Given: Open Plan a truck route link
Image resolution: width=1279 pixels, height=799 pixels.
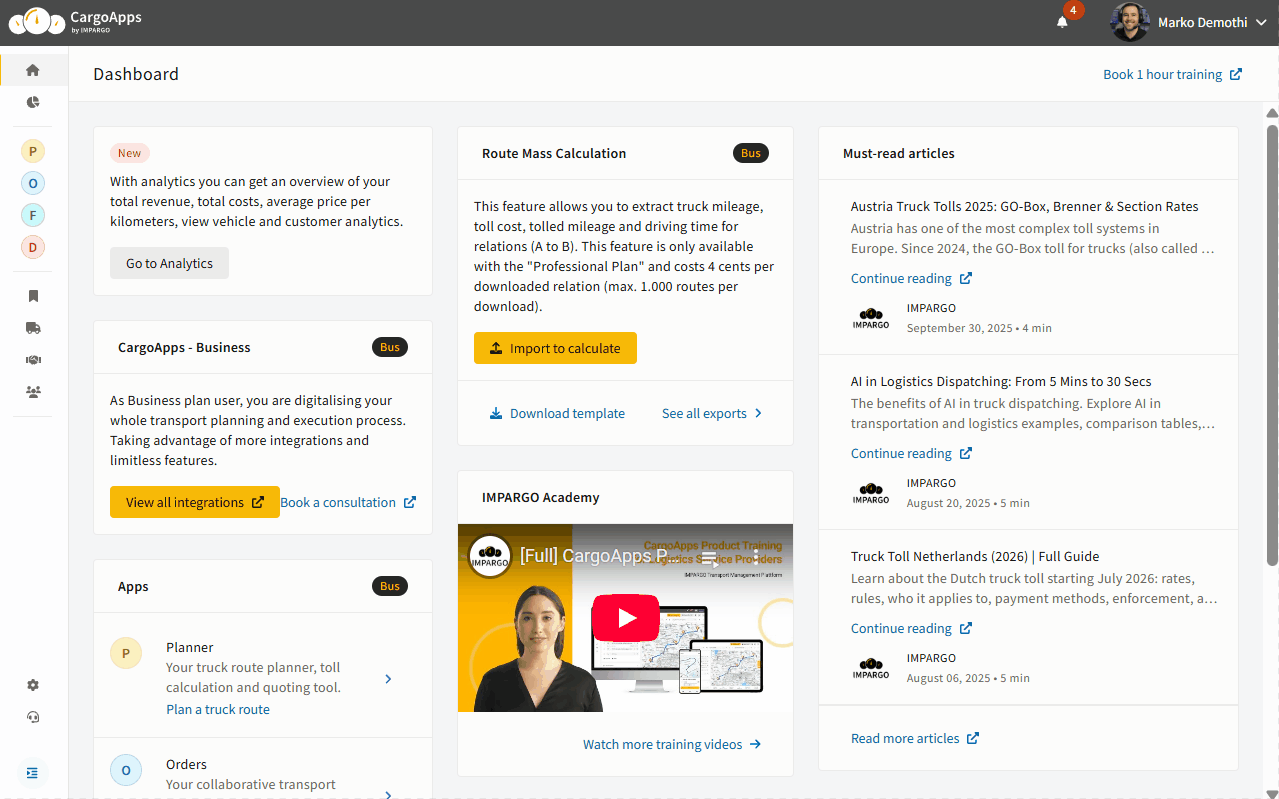Looking at the screenshot, I should click(218, 709).
